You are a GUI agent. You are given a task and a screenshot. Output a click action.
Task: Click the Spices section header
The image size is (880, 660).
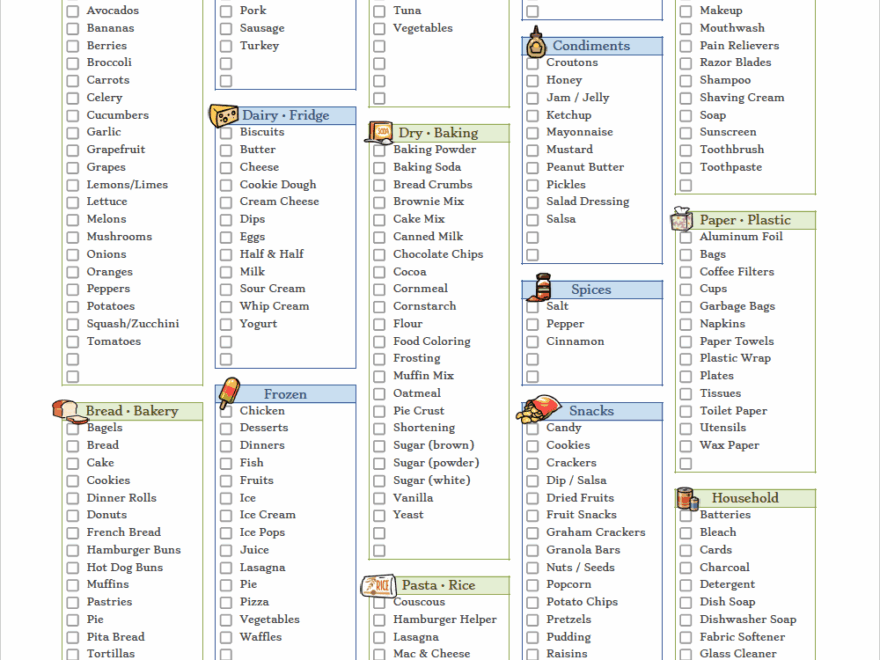(593, 288)
